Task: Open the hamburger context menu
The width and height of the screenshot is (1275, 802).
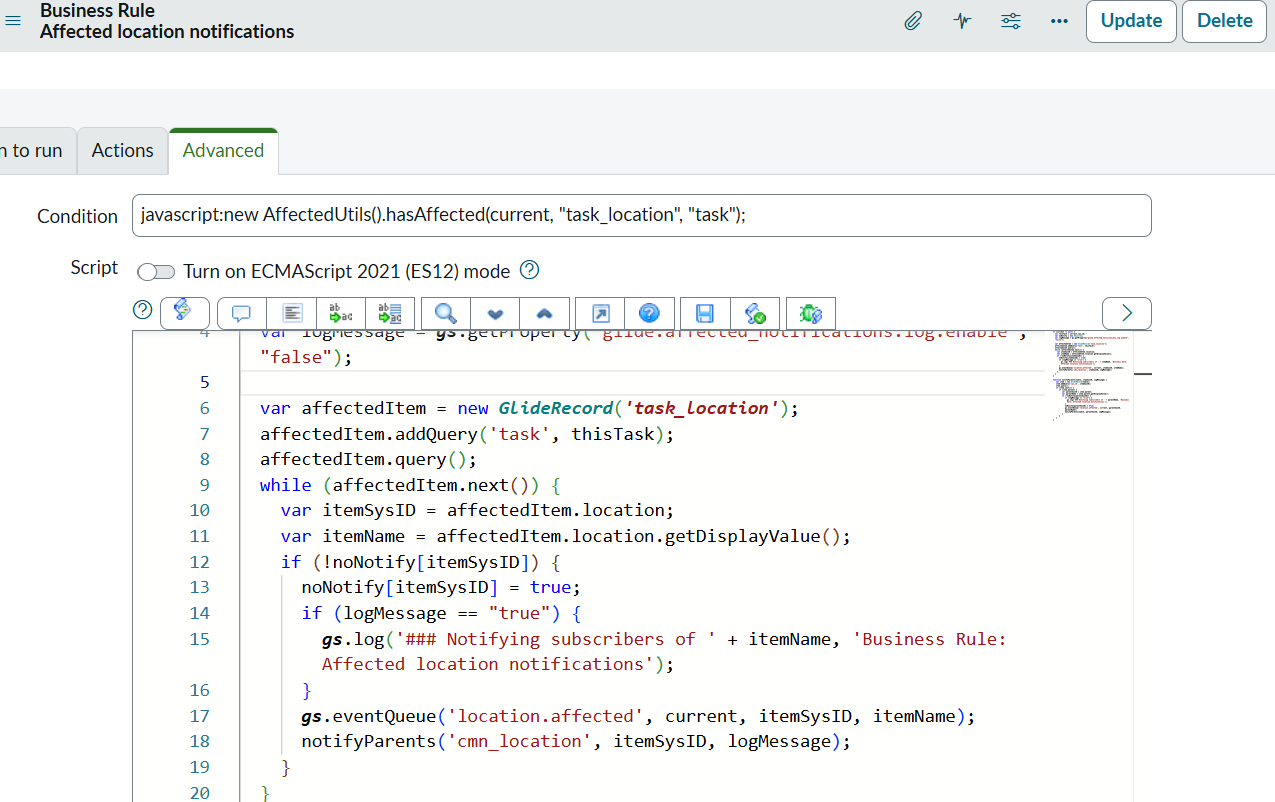Action: (13, 21)
